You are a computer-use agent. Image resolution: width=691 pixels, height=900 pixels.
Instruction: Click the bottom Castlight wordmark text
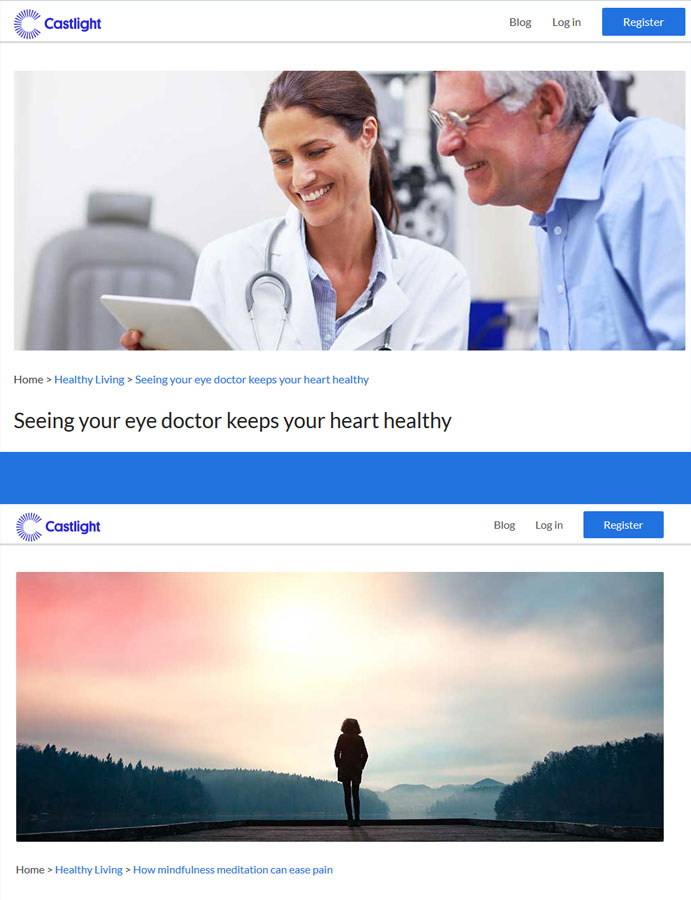tap(73, 526)
